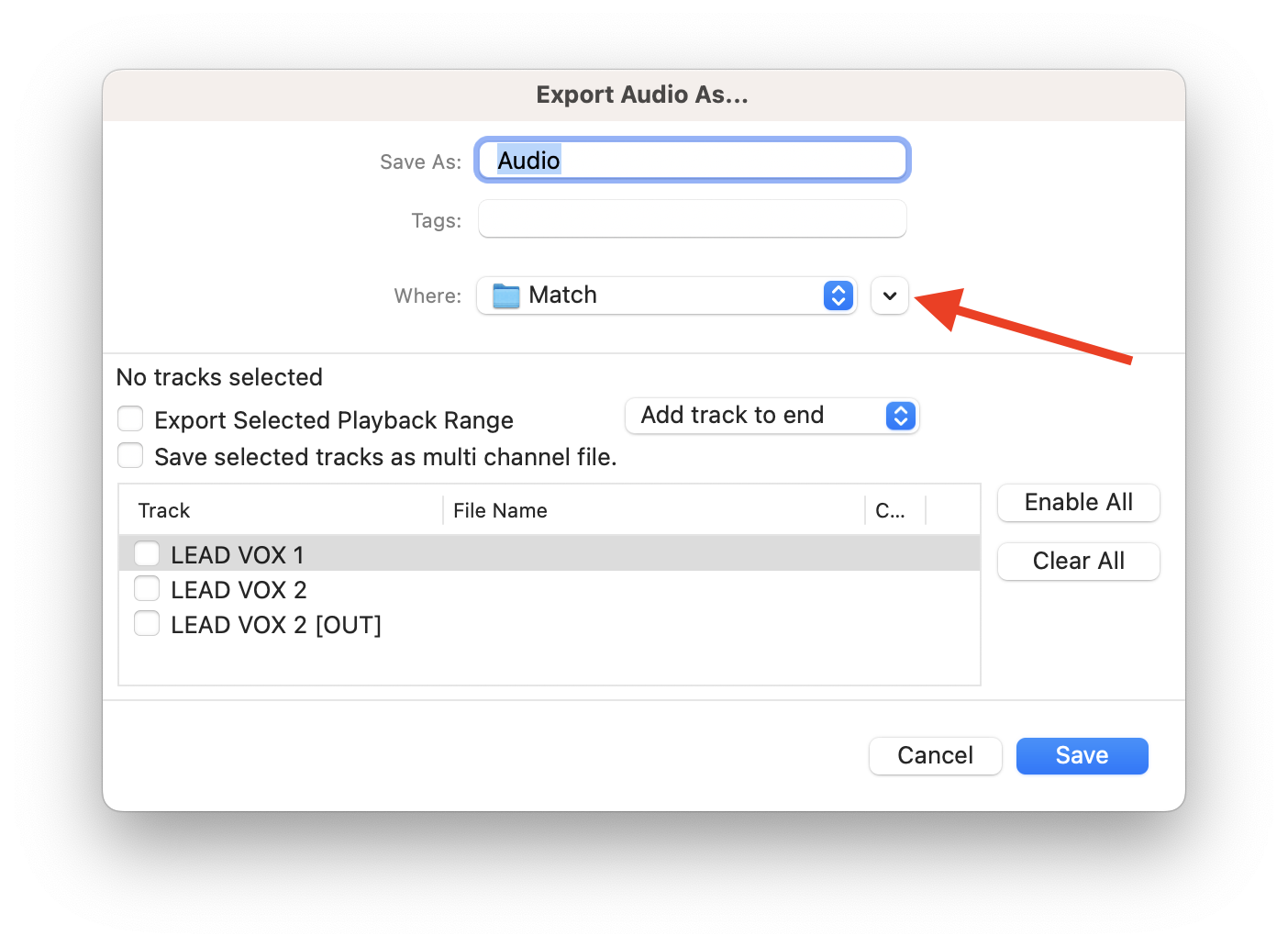This screenshot has width=1288, height=947.
Task: Click the Add track to end stepper arrows
Action: (x=900, y=416)
